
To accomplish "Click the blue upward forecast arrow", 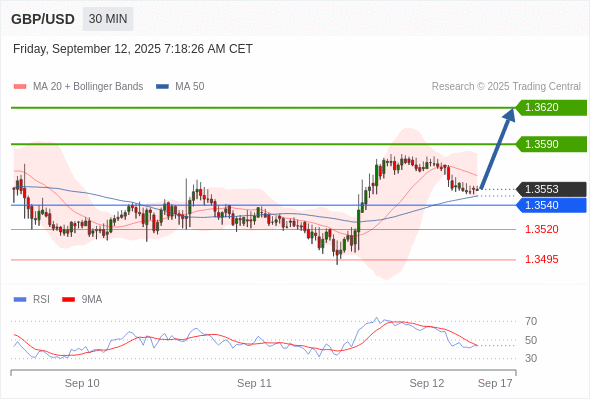I will [x=497, y=149].
